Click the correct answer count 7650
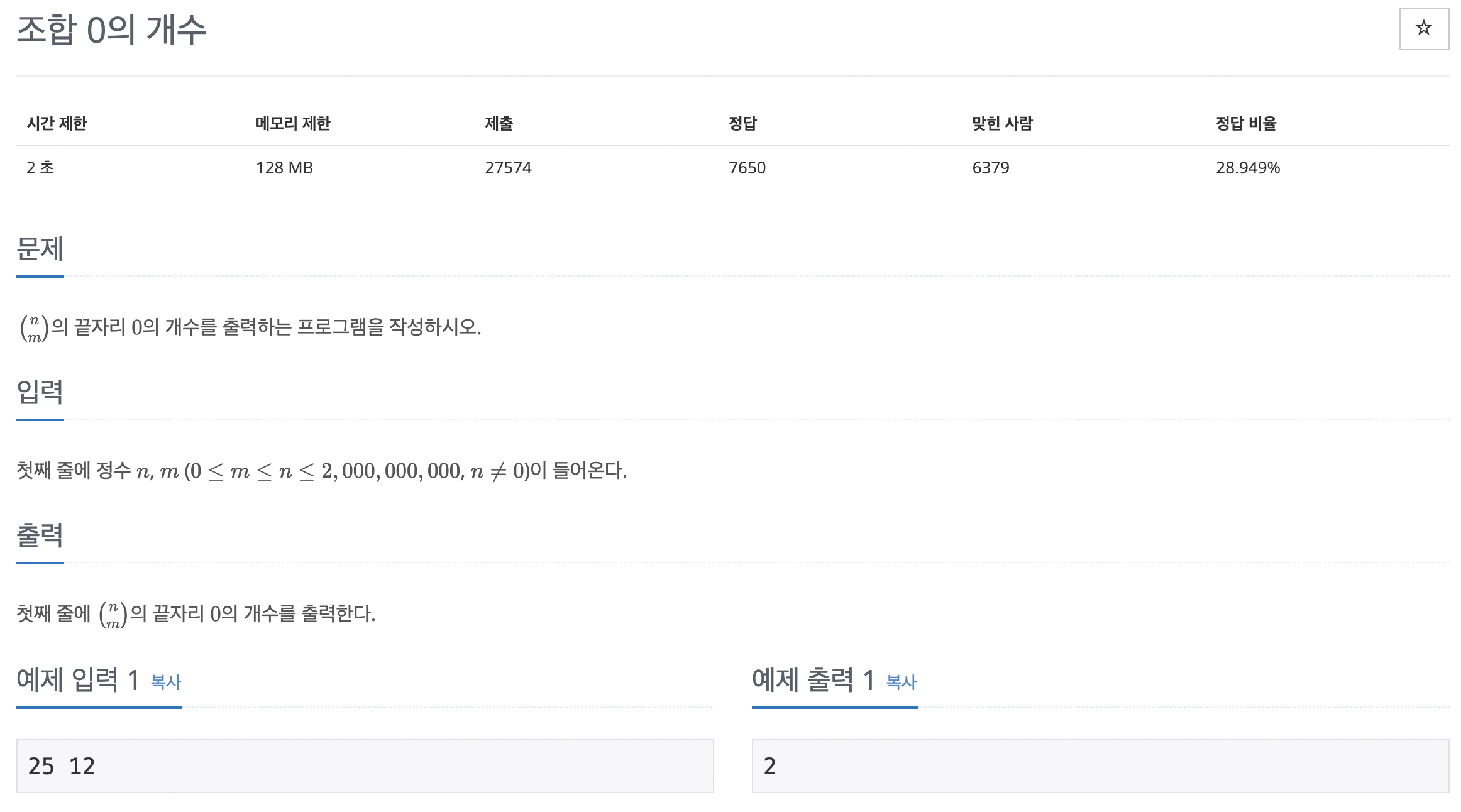Image resolution: width=1461 pixels, height=812 pixels. 747,168
